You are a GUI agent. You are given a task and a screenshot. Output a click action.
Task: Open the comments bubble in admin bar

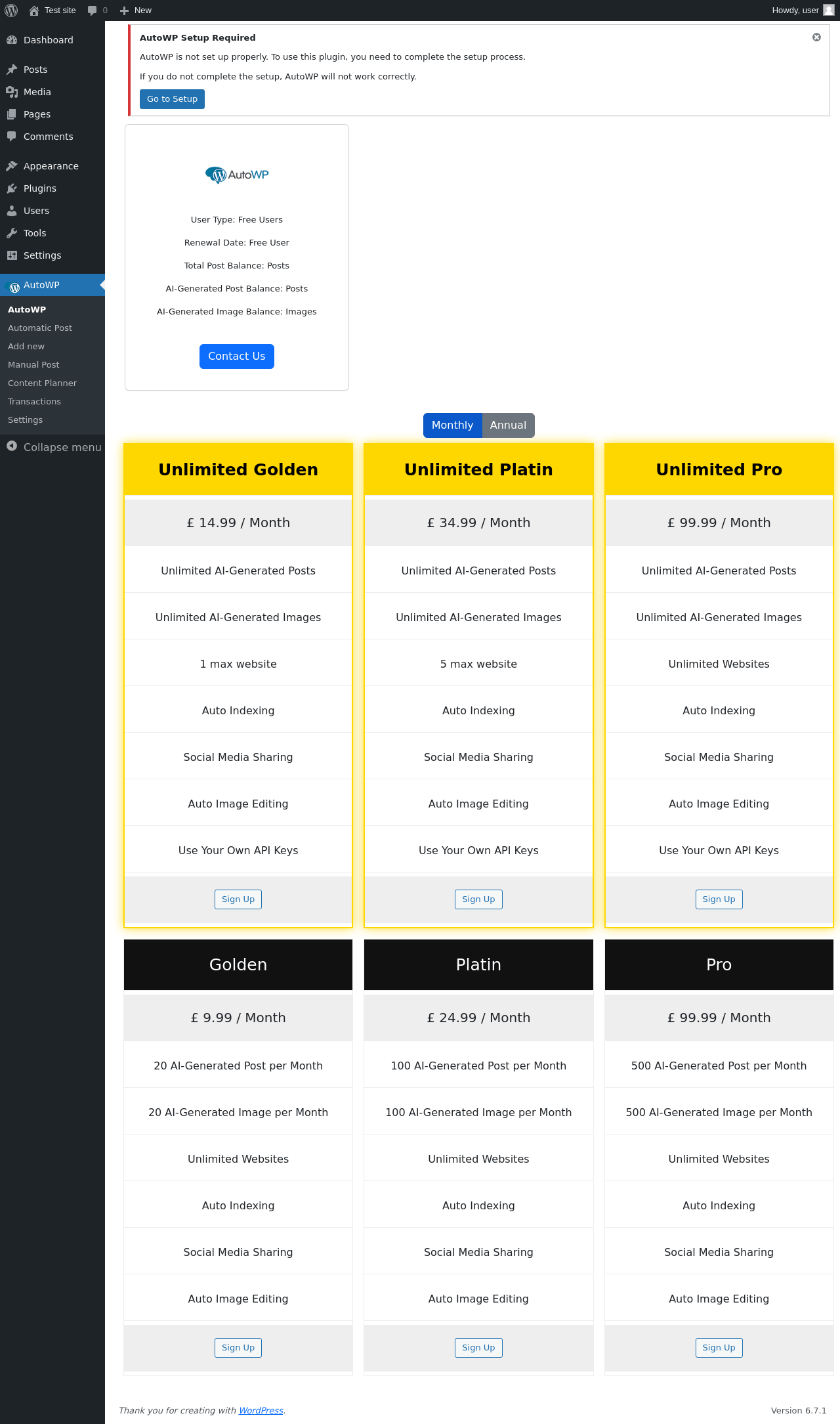point(92,11)
